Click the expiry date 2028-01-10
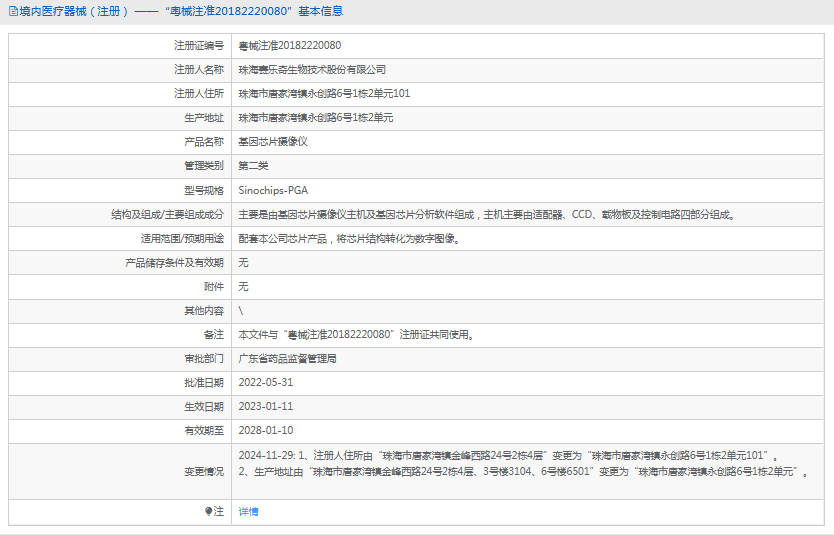The image size is (834, 535). click(x=265, y=430)
